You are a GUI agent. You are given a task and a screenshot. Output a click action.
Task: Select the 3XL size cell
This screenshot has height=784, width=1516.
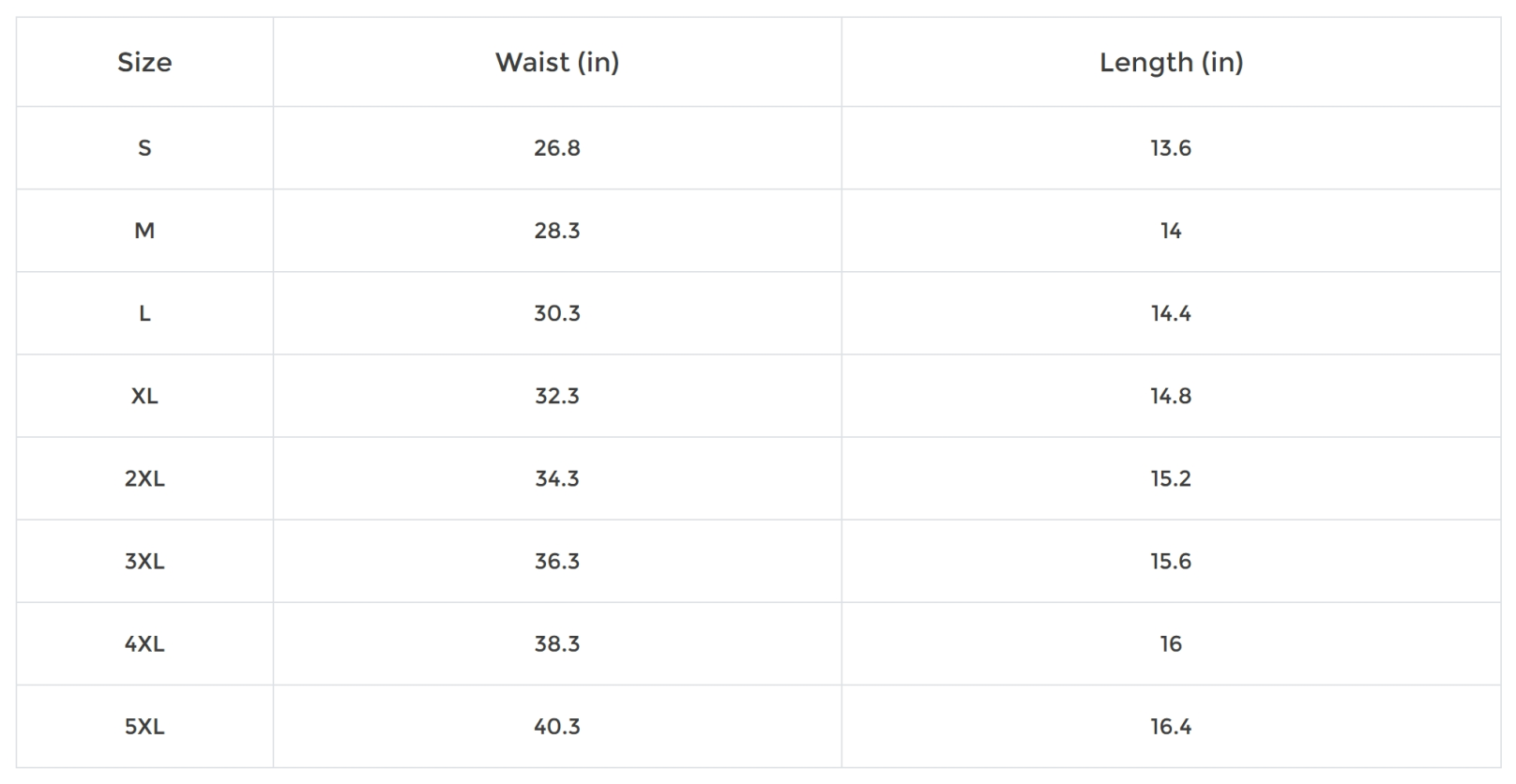click(144, 561)
